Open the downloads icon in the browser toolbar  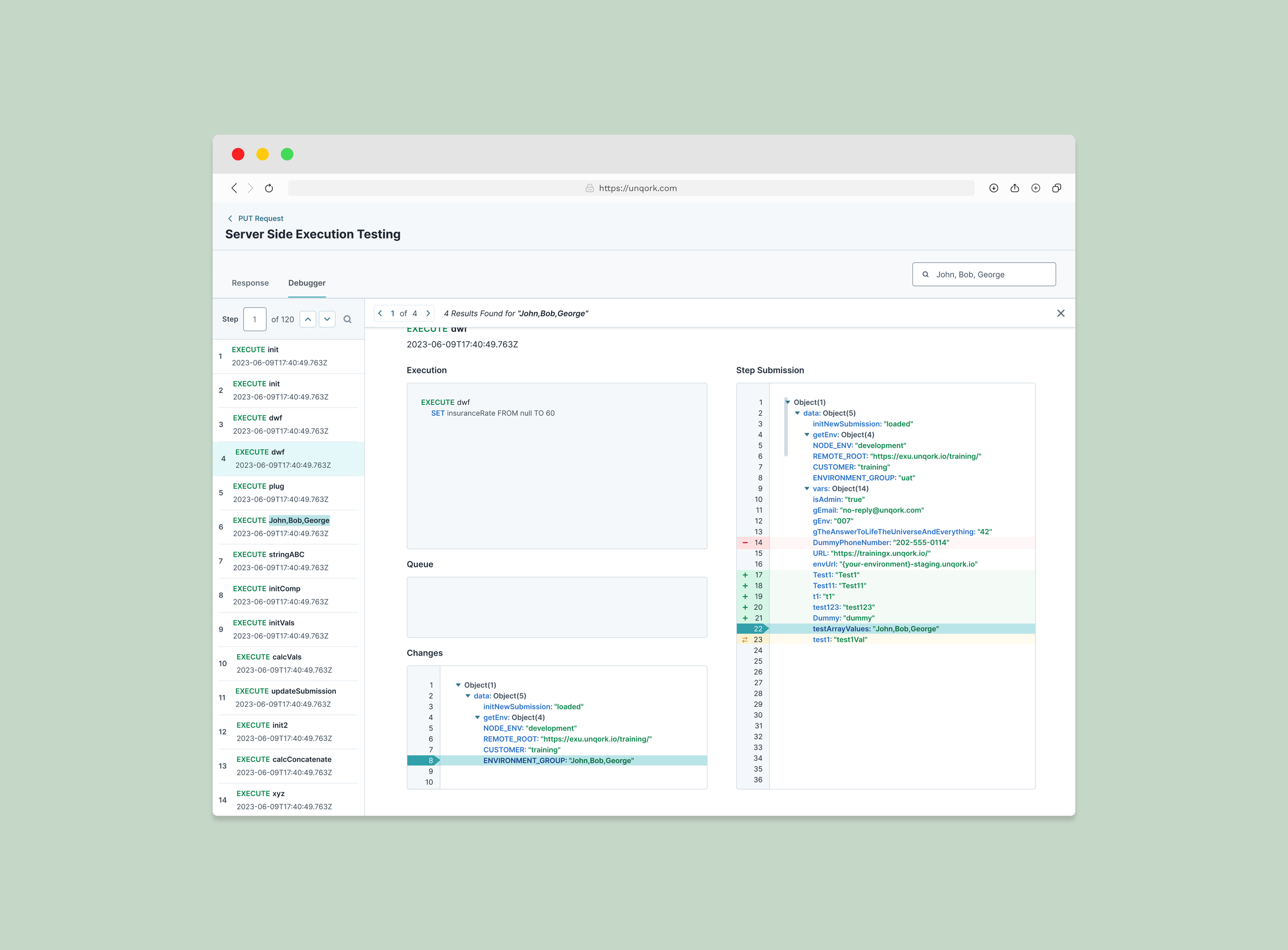[994, 188]
